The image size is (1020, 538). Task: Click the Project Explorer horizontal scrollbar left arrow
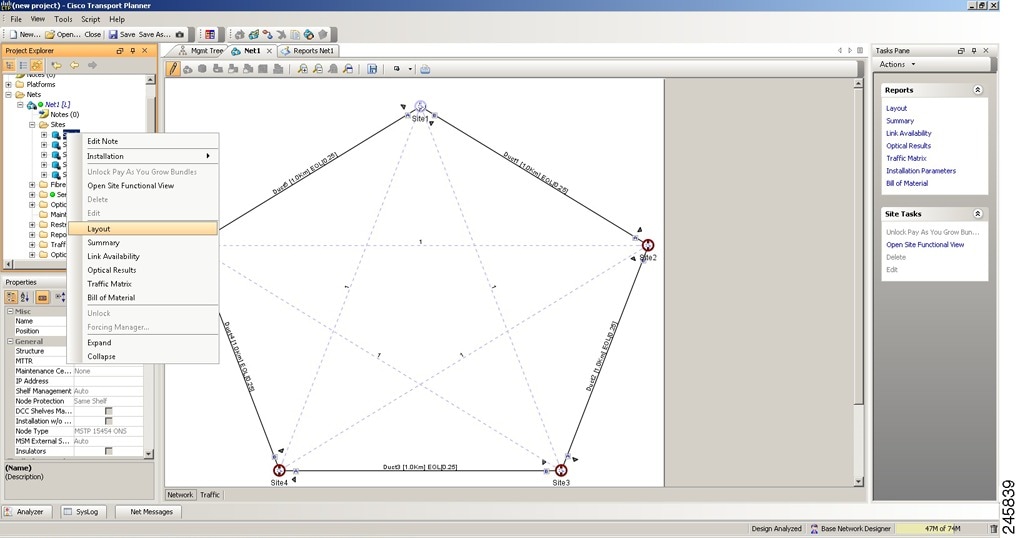pos(8,264)
